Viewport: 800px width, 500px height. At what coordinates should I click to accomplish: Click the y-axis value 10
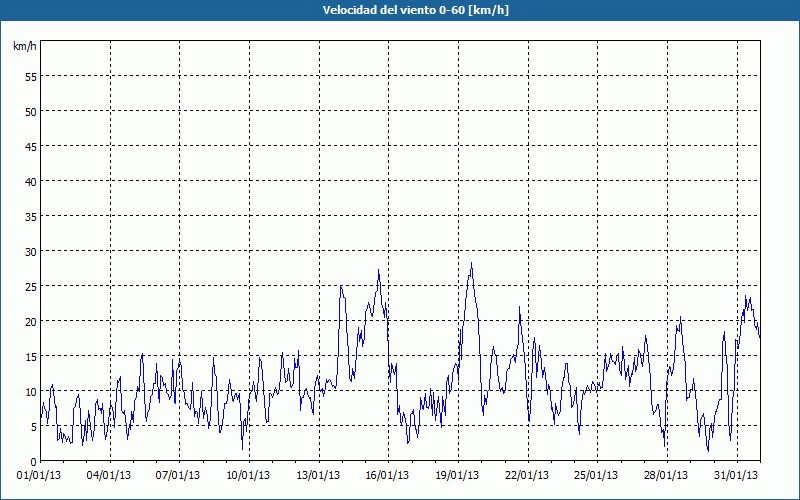click(31, 391)
